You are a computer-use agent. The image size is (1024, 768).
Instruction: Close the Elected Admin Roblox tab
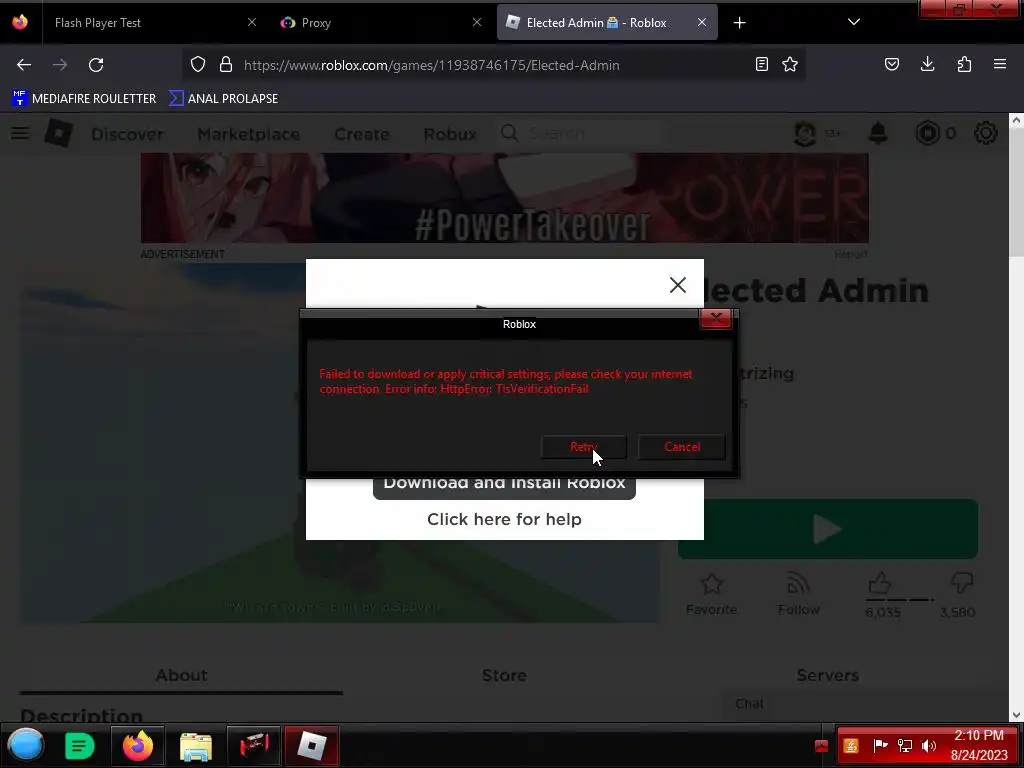pyautogui.click(x=701, y=23)
